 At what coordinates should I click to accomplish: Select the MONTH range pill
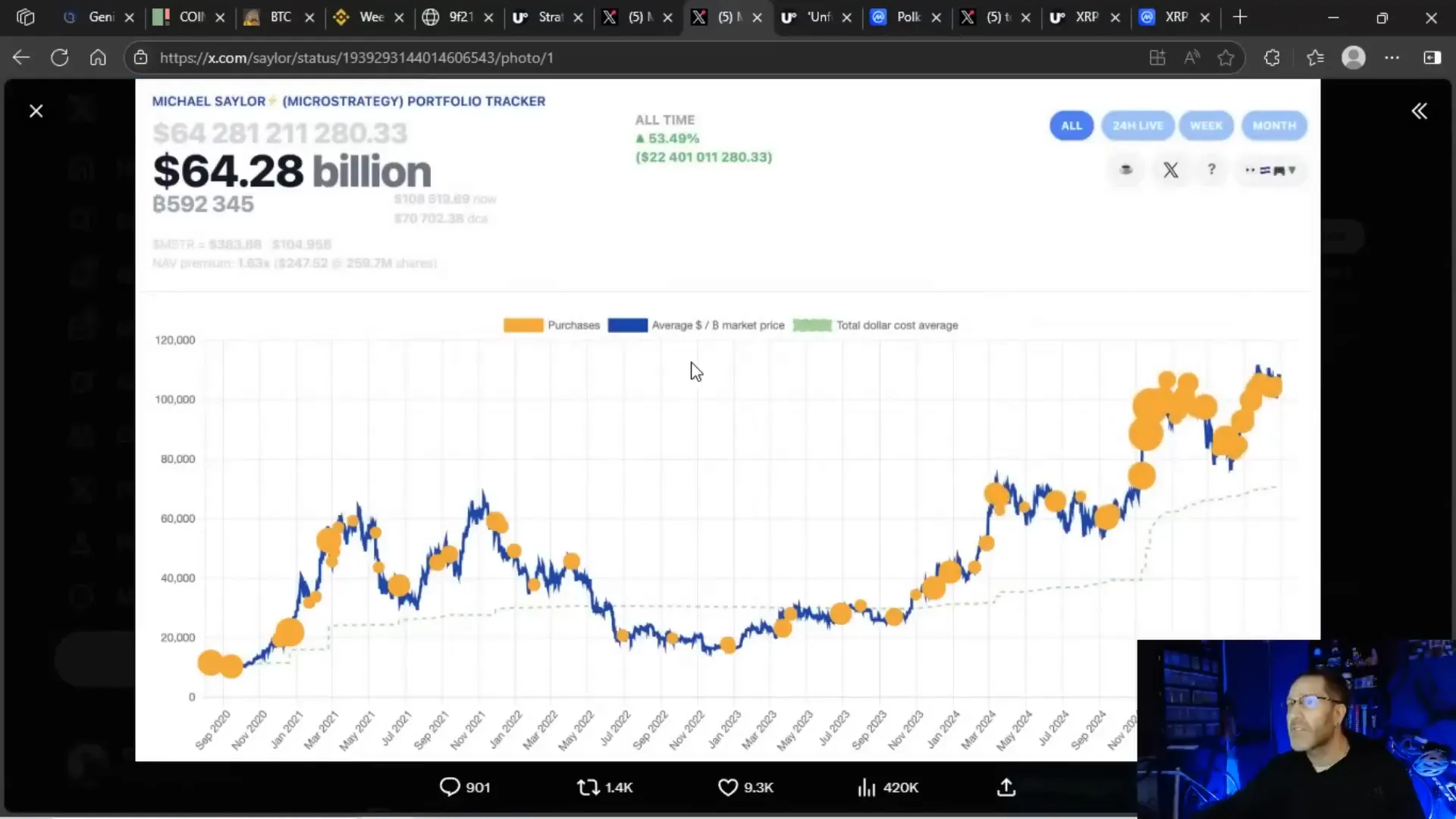pyautogui.click(x=1274, y=126)
